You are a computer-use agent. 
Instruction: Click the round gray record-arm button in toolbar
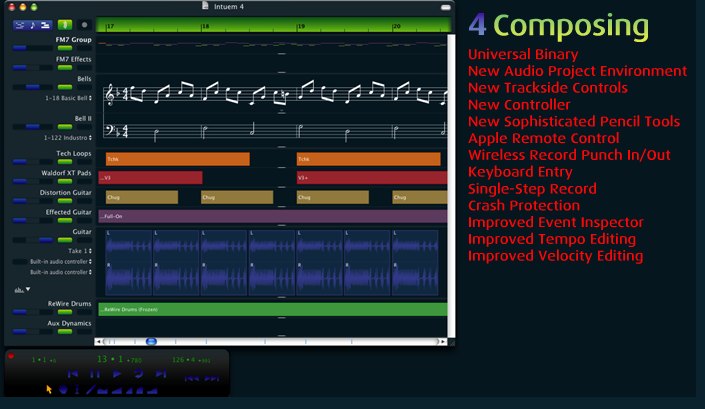pos(84,24)
